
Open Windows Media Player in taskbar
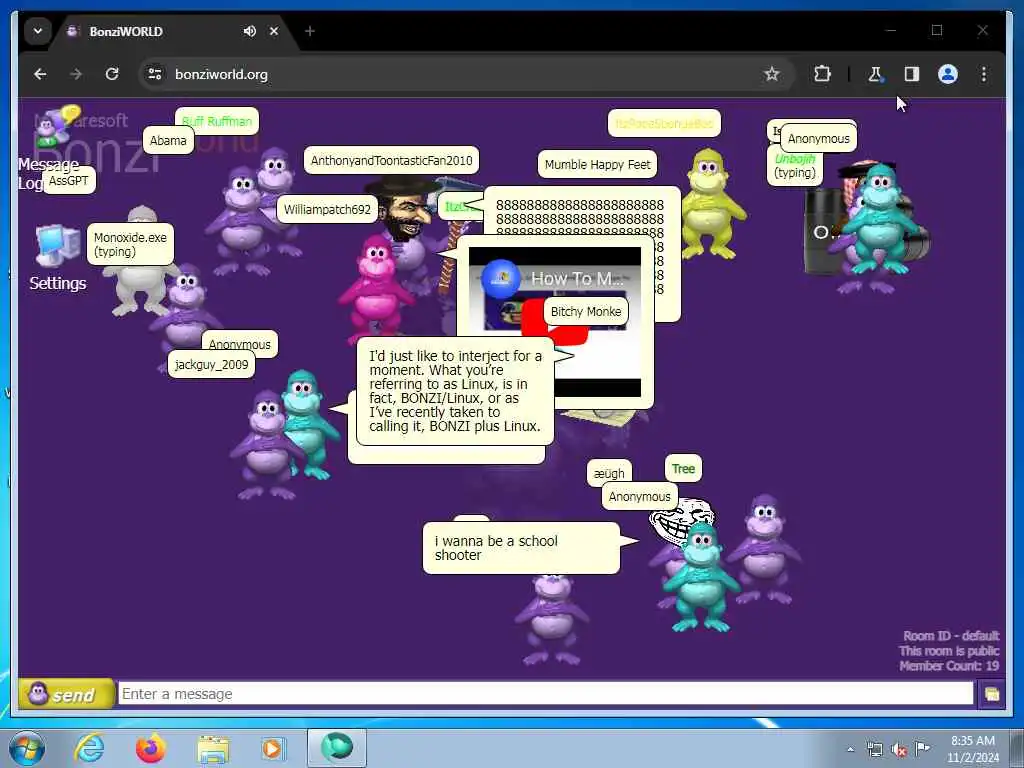(274, 748)
